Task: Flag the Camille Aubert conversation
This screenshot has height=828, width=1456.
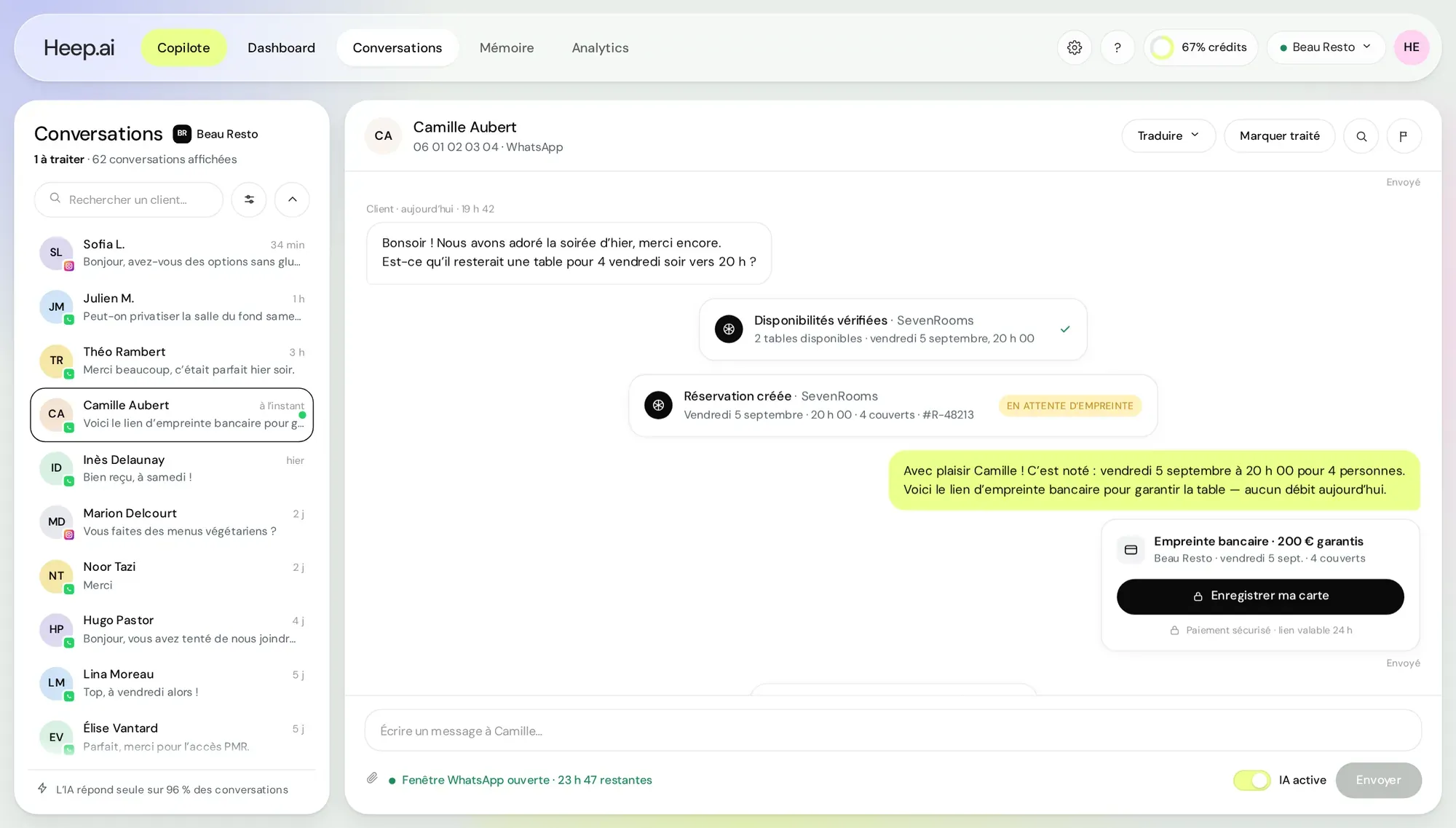Action: tap(1404, 136)
